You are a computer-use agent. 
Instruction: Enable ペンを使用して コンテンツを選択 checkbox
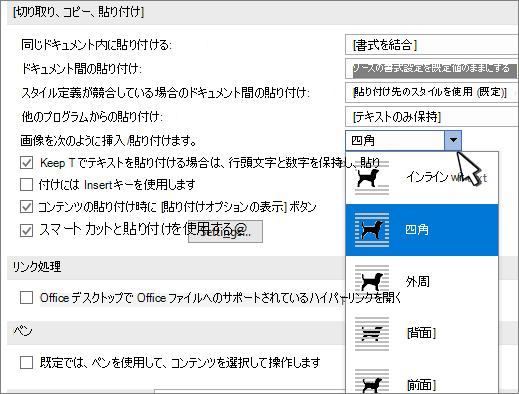(26, 362)
